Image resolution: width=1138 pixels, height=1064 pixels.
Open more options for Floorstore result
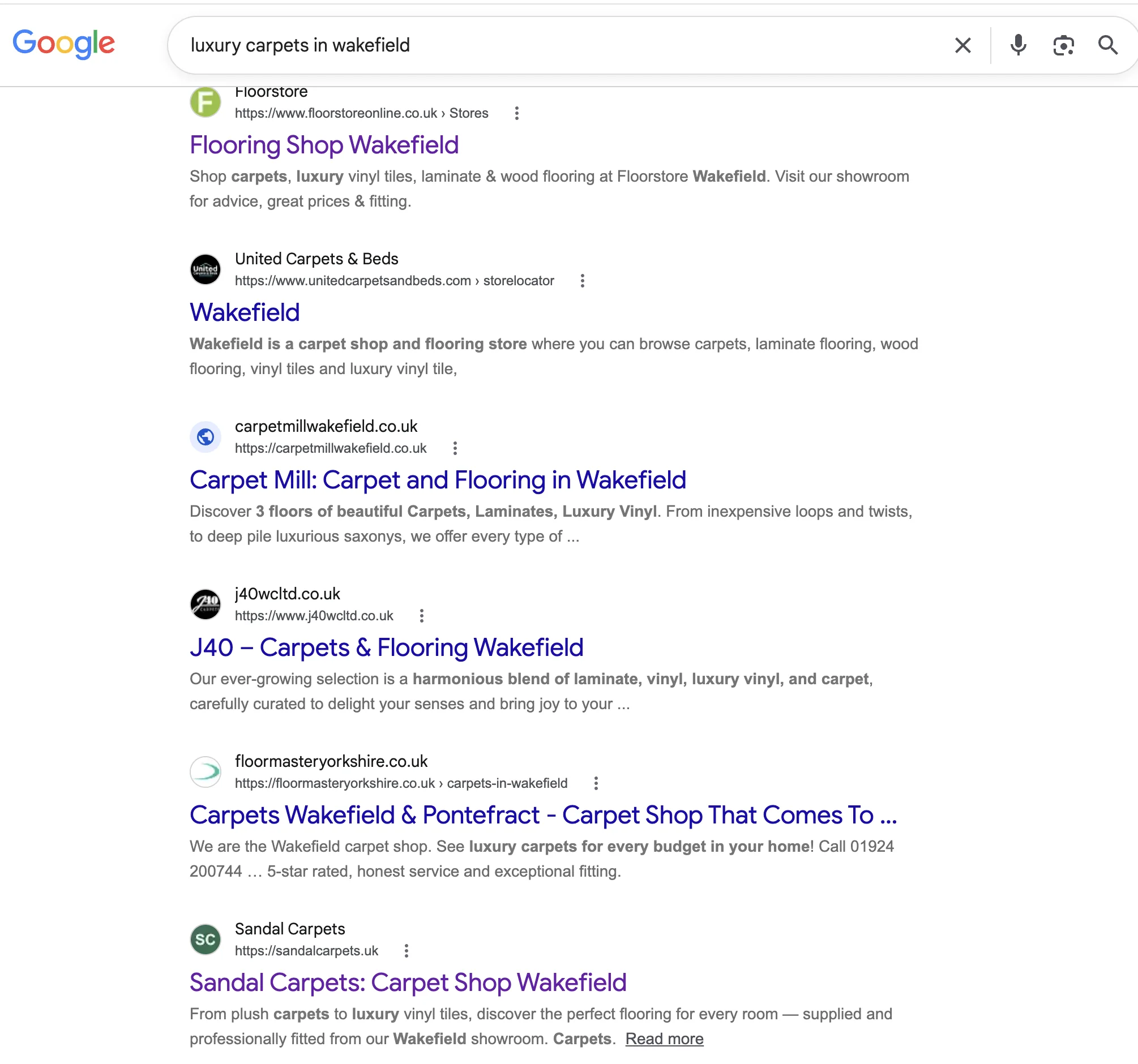(516, 113)
